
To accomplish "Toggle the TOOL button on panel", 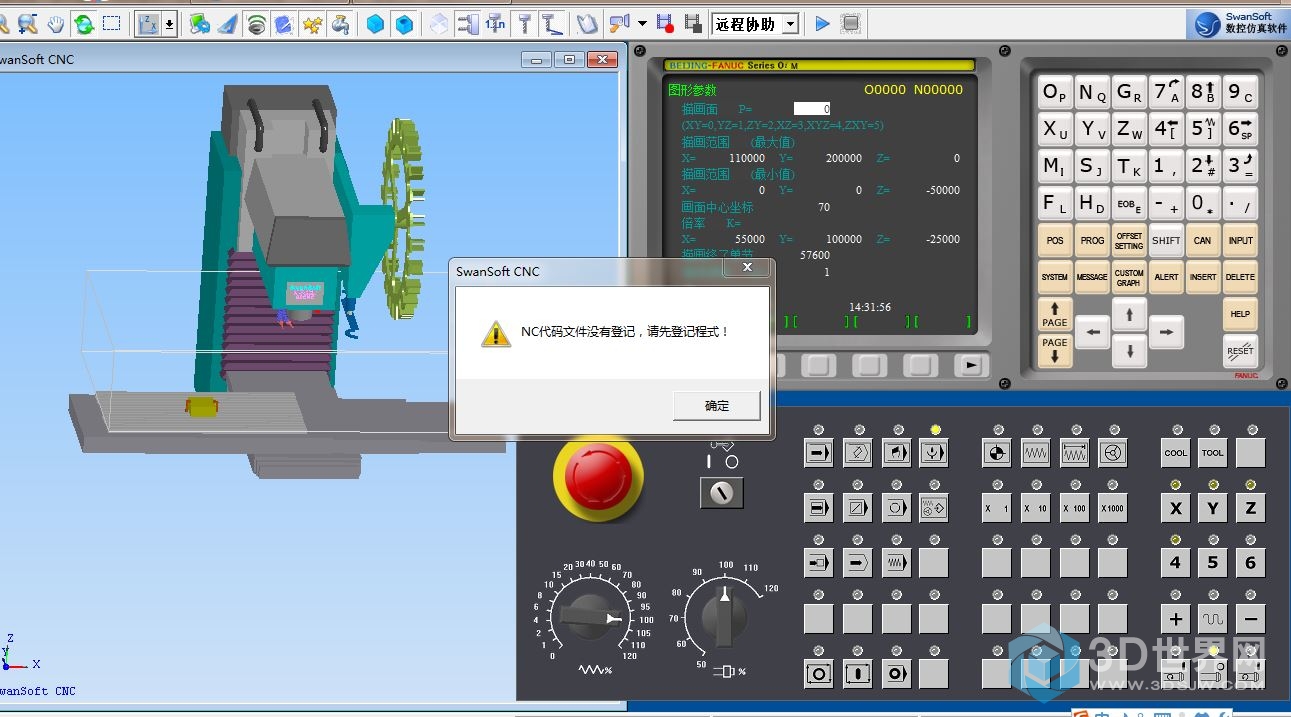I will pos(1212,453).
